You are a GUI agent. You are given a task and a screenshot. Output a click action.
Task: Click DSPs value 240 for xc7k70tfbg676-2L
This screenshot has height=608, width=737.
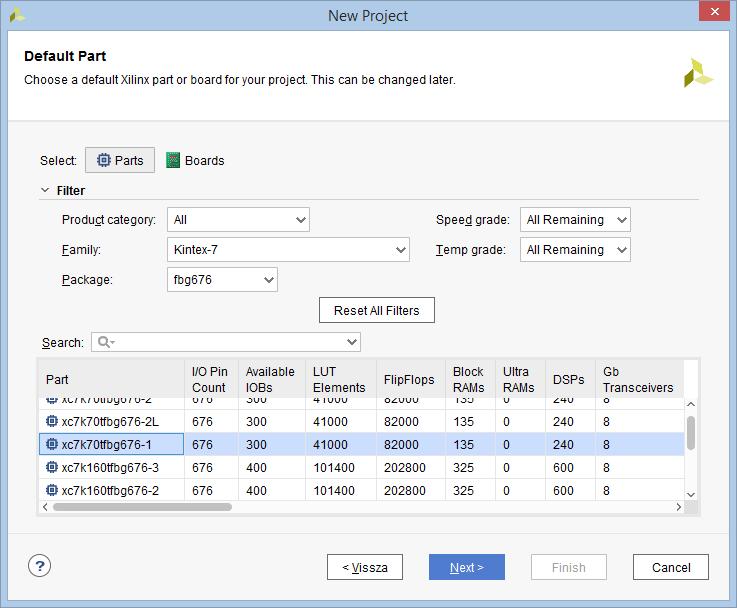click(x=563, y=421)
